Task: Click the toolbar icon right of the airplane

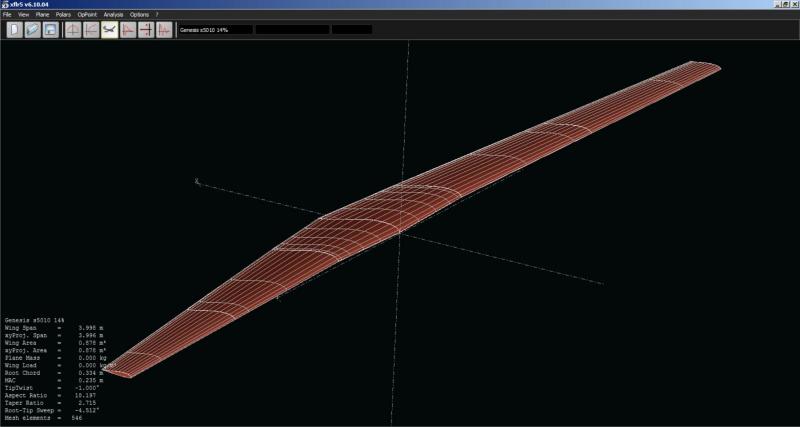Action: [x=128, y=30]
